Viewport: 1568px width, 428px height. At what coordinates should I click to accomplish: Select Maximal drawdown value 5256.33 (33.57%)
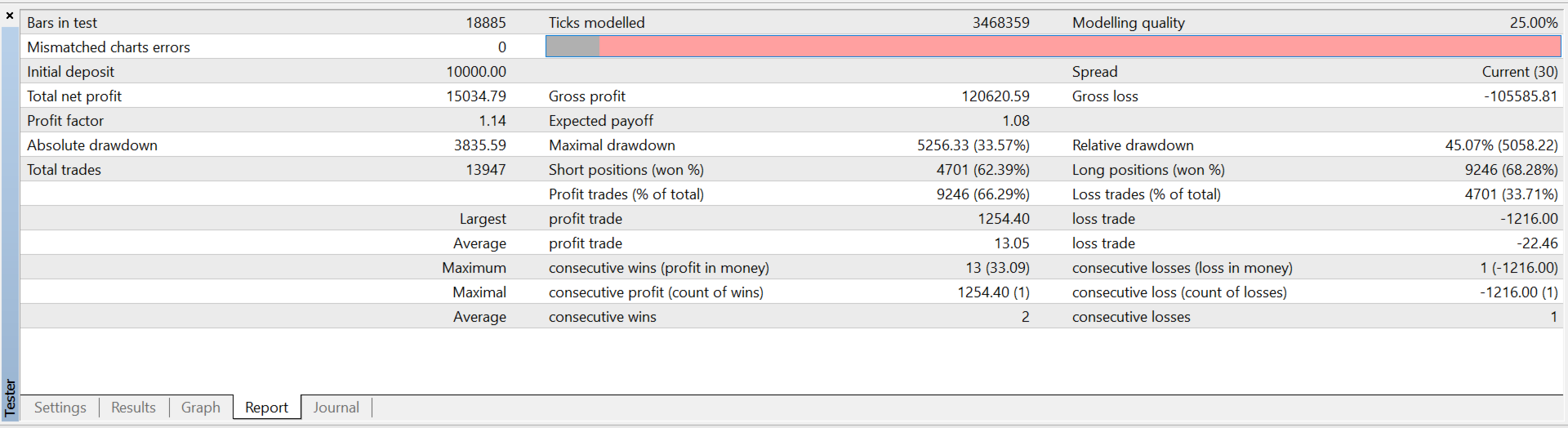973,145
